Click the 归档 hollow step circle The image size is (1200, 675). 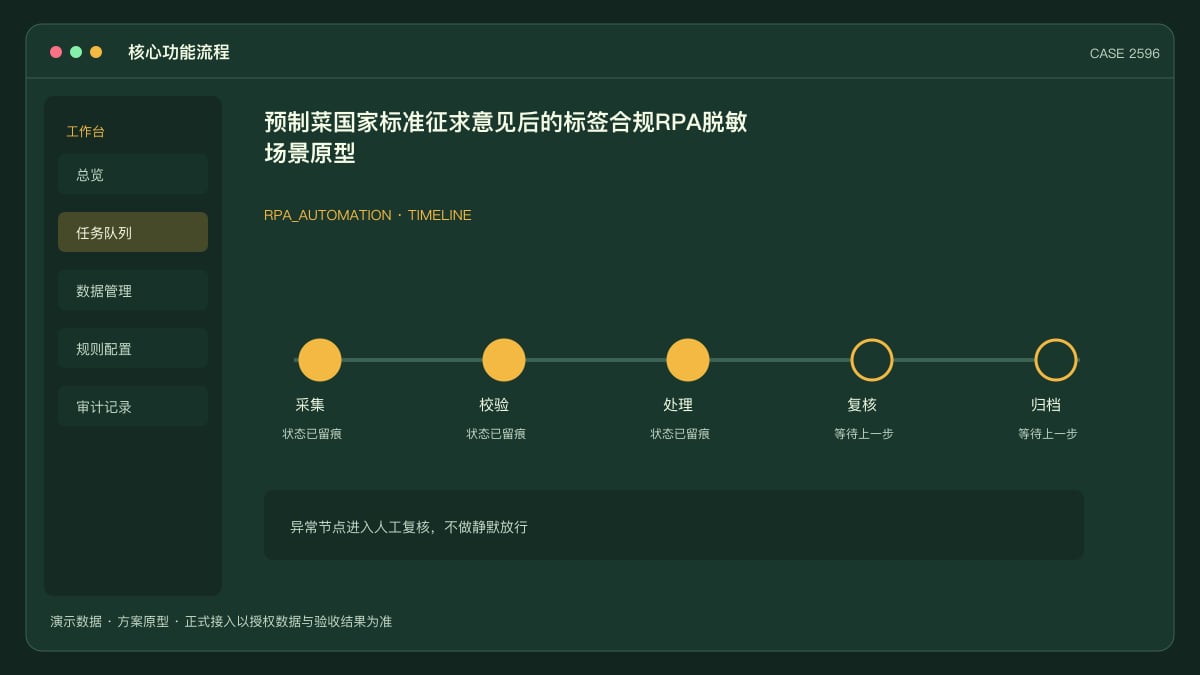[x=1056, y=360]
